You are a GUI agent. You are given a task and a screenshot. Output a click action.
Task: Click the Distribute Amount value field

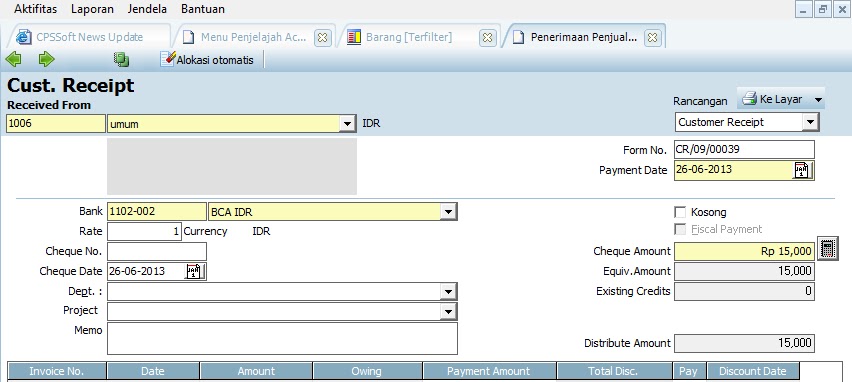coord(744,343)
